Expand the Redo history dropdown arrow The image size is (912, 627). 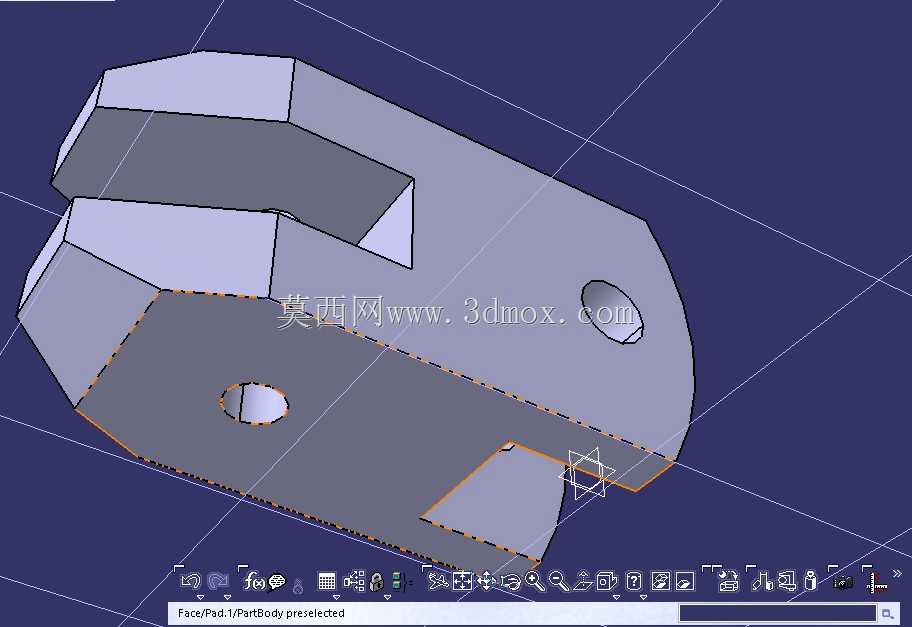click(x=227, y=597)
